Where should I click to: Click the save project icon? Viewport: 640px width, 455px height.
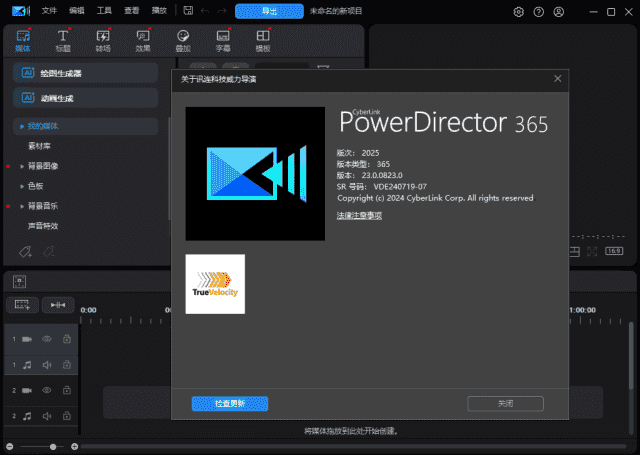tap(187, 11)
